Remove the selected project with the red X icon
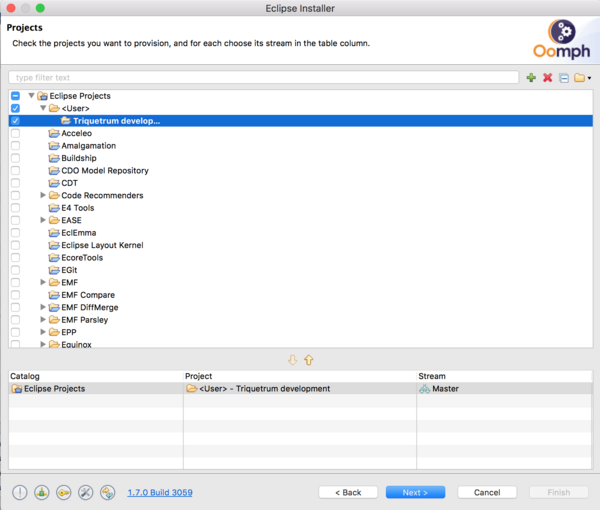The height and width of the screenshot is (510, 600). click(x=547, y=78)
